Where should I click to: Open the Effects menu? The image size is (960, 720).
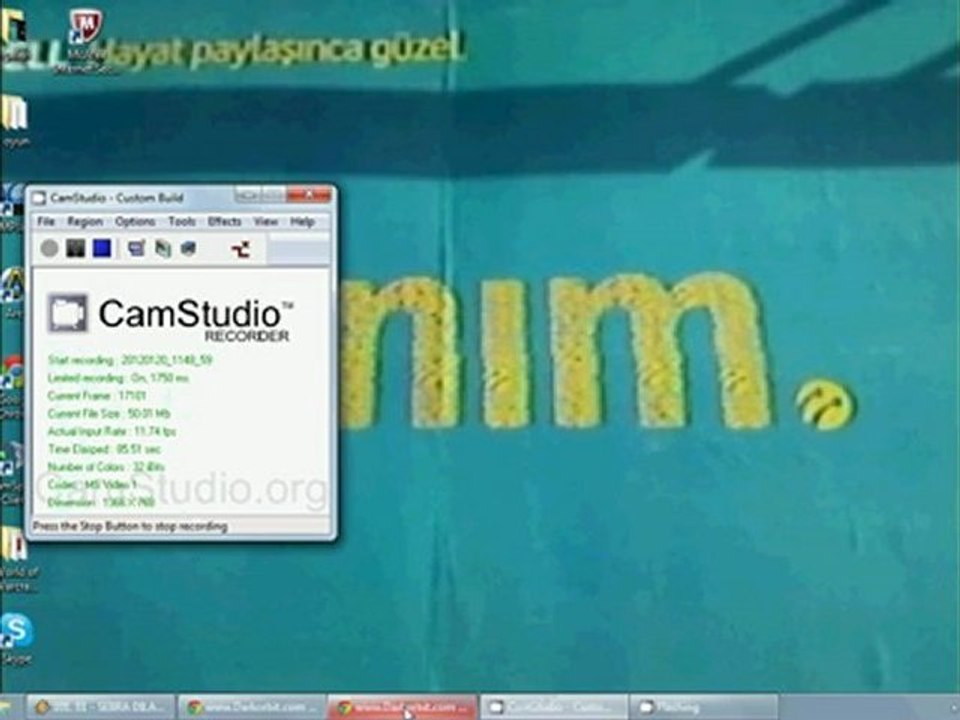pos(224,221)
